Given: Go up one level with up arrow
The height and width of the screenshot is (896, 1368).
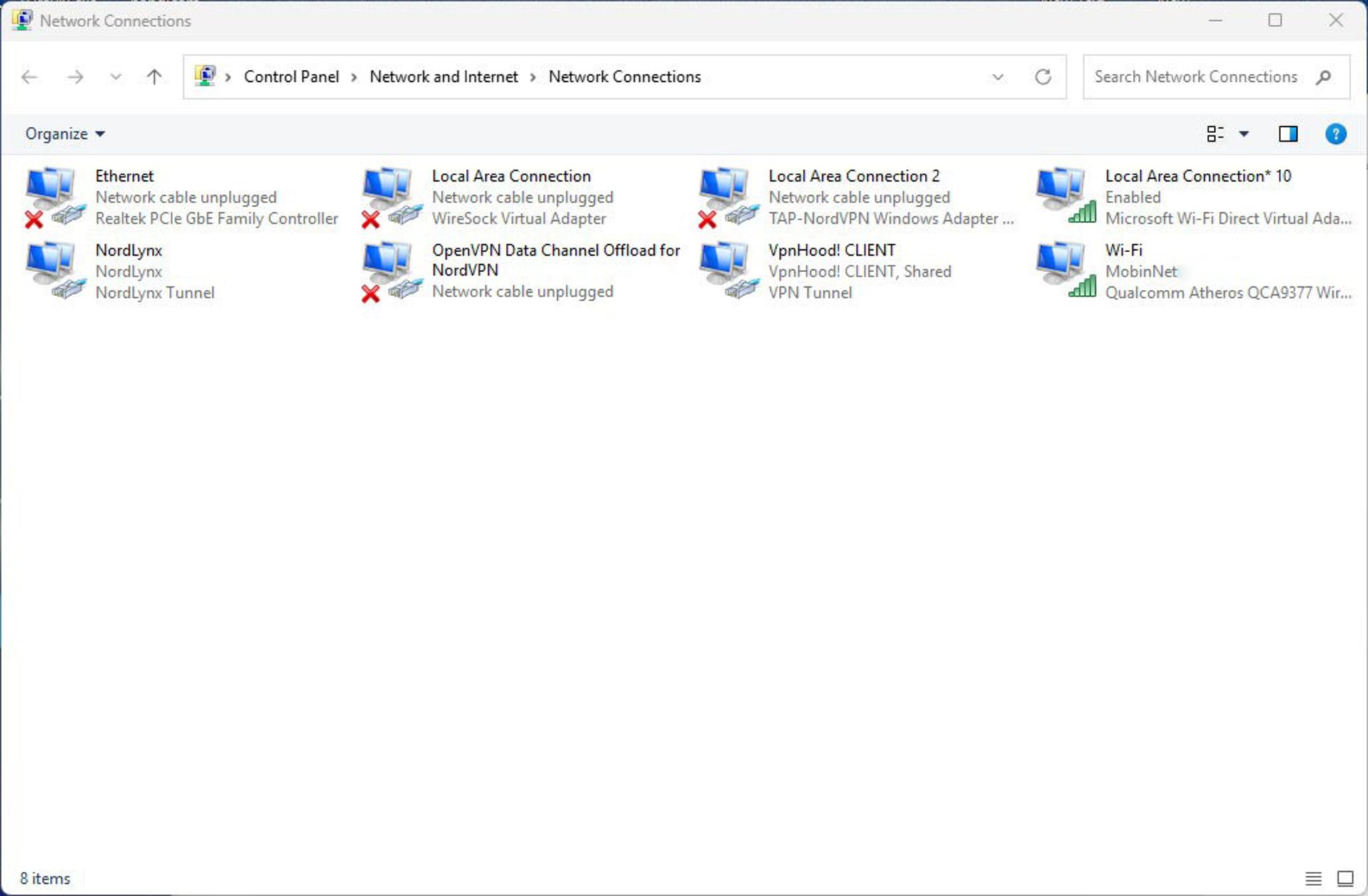Looking at the screenshot, I should [x=154, y=77].
